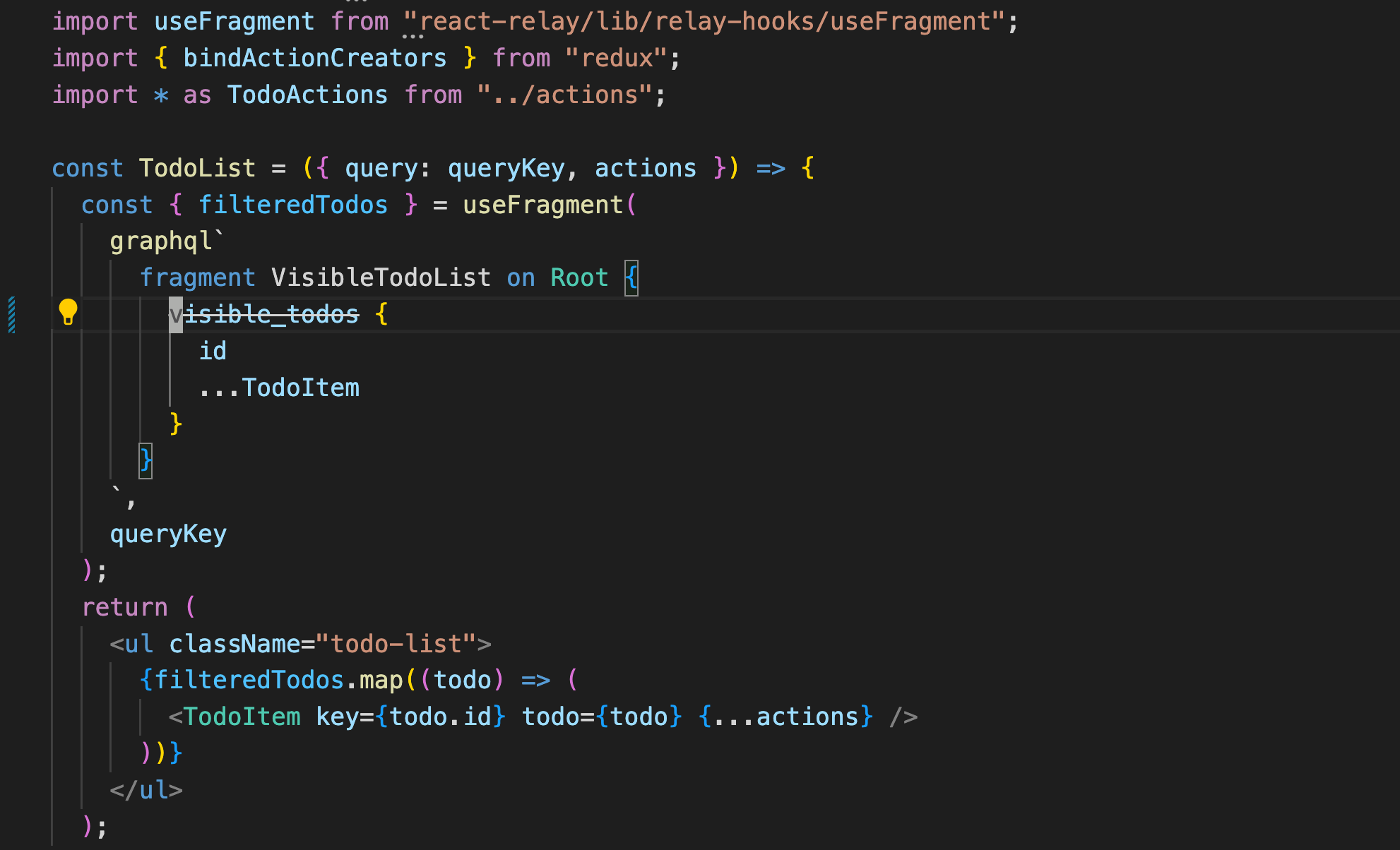
Task: Click the strikethrough visible_todos field
Action: click(264, 314)
